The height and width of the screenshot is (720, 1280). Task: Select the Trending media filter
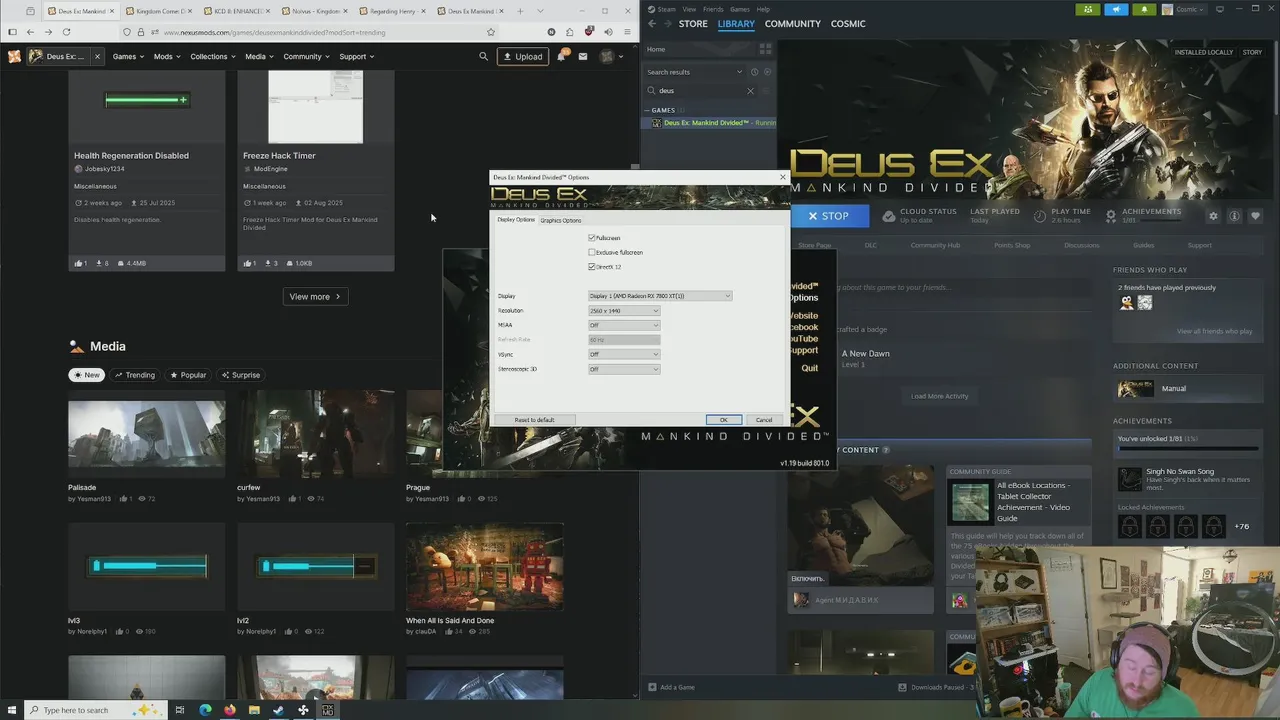(135, 375)
